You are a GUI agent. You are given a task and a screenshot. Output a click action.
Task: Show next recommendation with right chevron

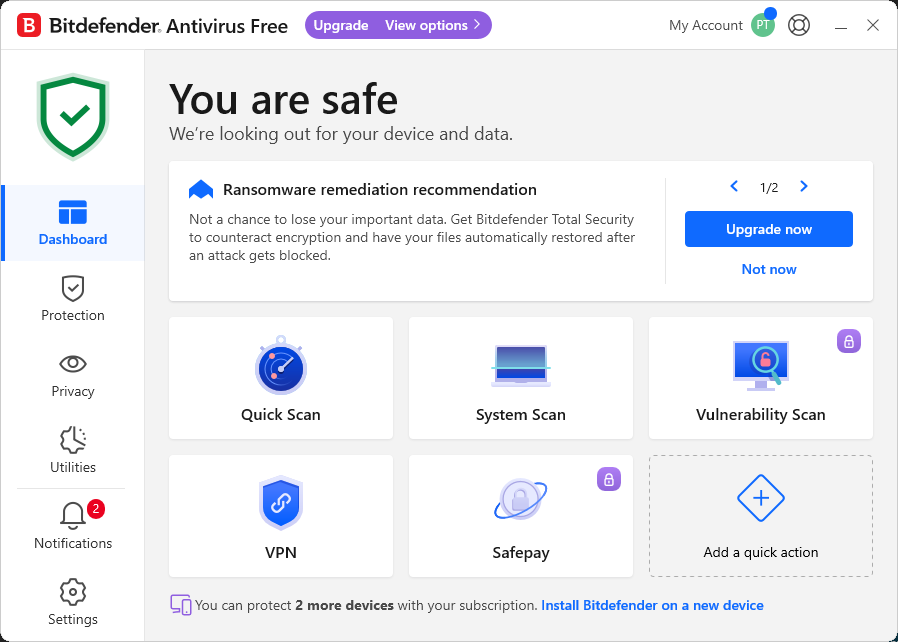(x=804, y=187)
